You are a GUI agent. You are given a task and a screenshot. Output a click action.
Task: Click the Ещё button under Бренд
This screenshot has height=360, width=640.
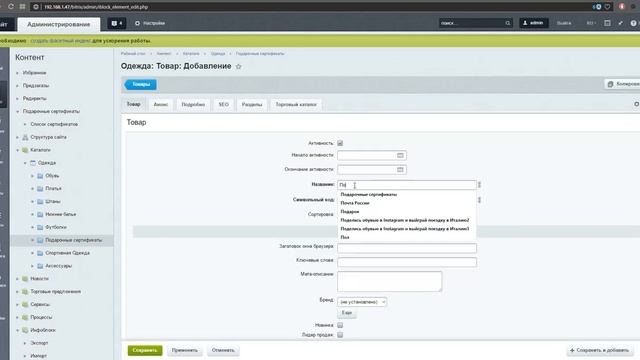(x=347, y=313)
